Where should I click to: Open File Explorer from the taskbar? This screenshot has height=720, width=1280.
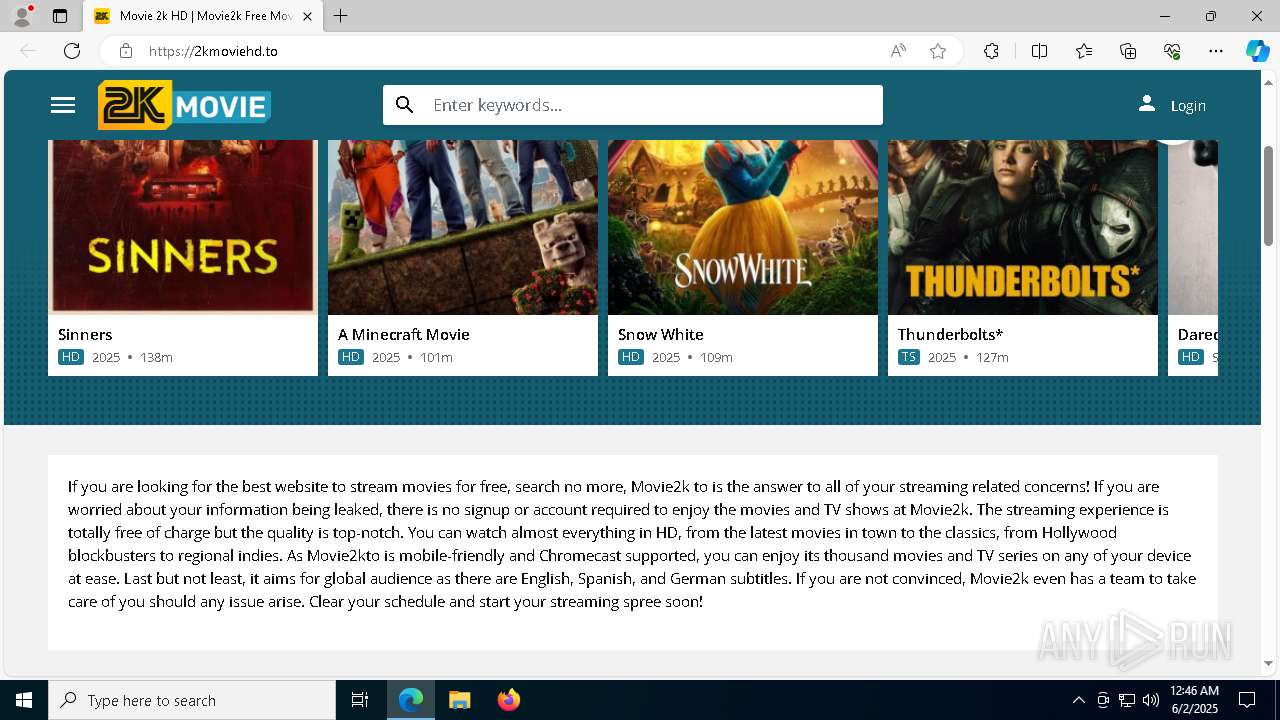click(459, 700)
